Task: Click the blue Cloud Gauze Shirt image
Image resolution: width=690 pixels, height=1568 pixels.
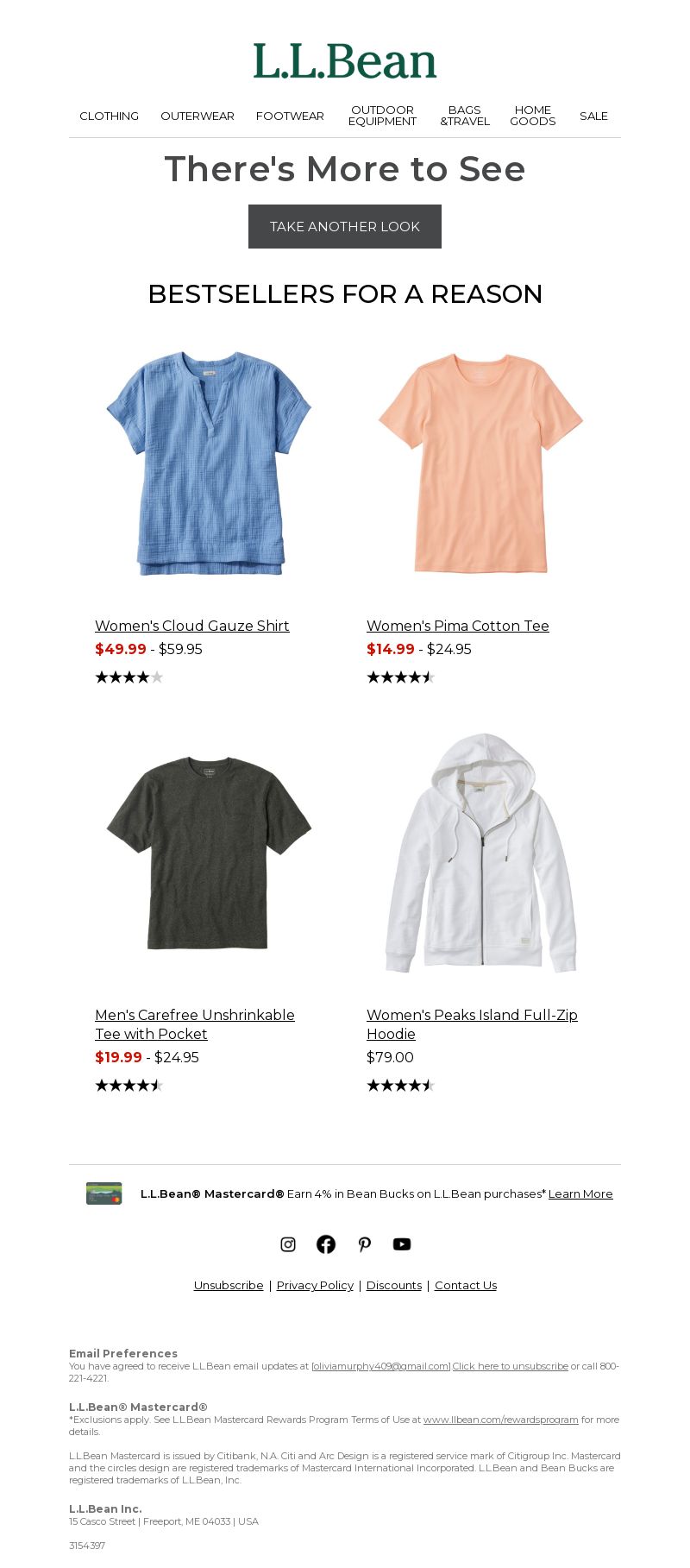Action: (x=209, y=463)
